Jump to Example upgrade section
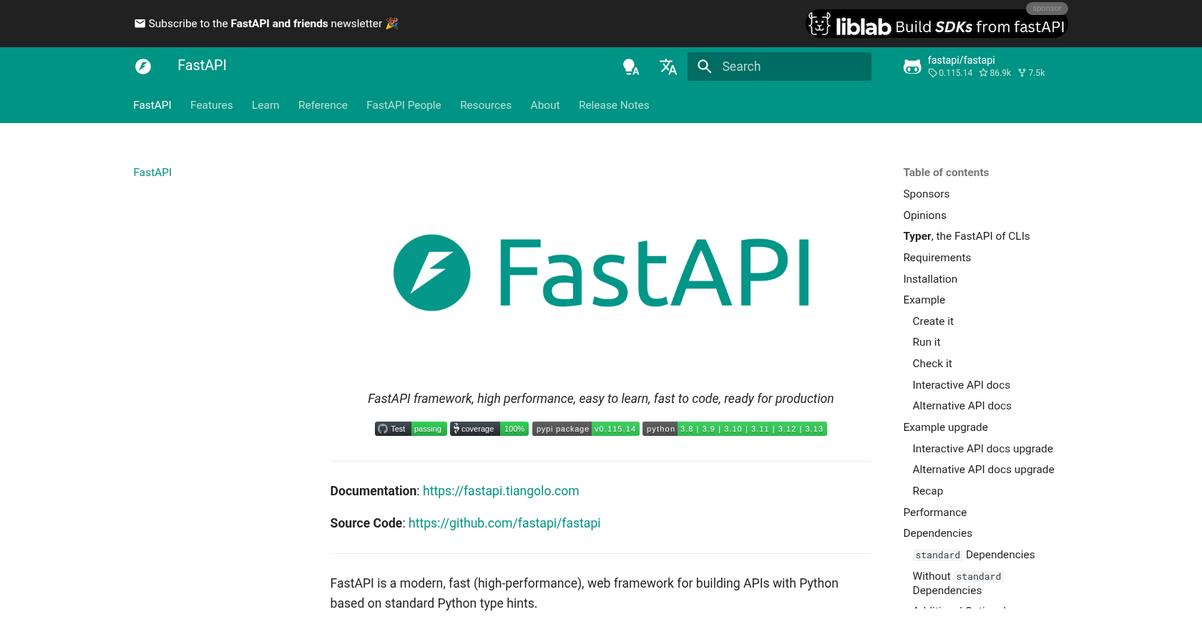This screenshot has width=1202, height=627. click(946, 427)
